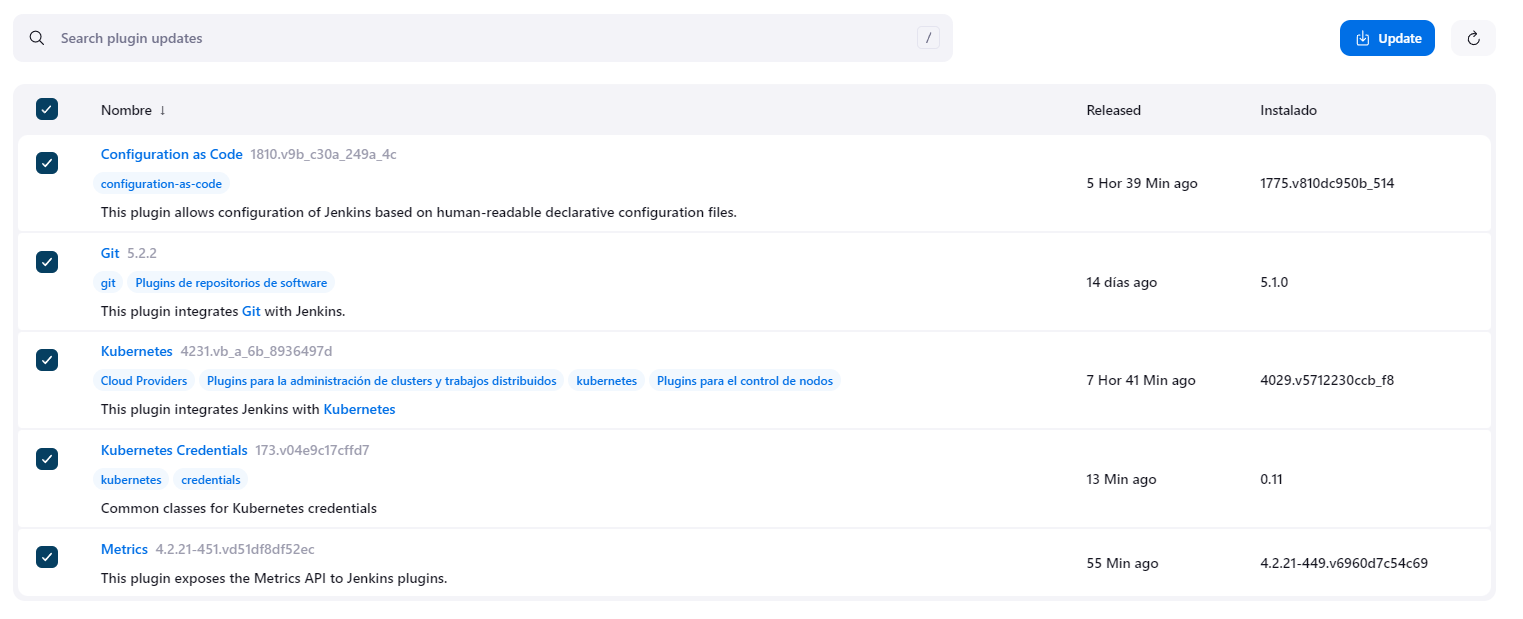Uncheck the Git plugin checkbox
Screen dimensions: 1523x619
pyautogui.click(x=47, y=261)
